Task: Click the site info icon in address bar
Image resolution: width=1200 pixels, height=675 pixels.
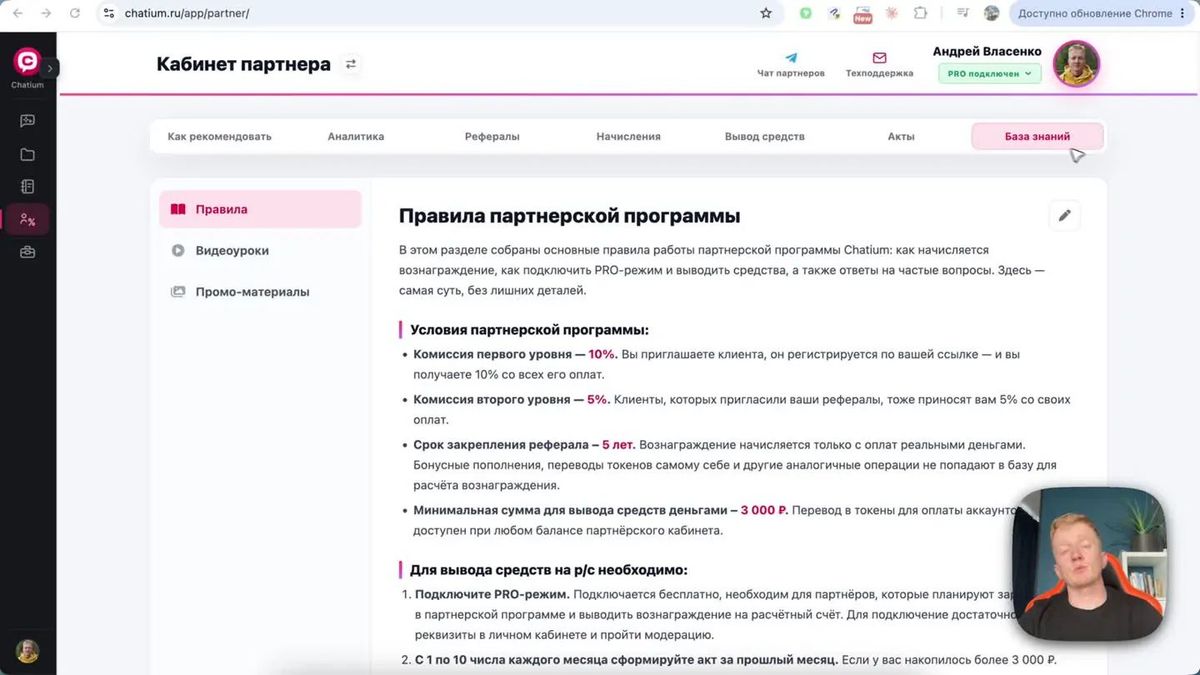Action: tap(110, 13)
